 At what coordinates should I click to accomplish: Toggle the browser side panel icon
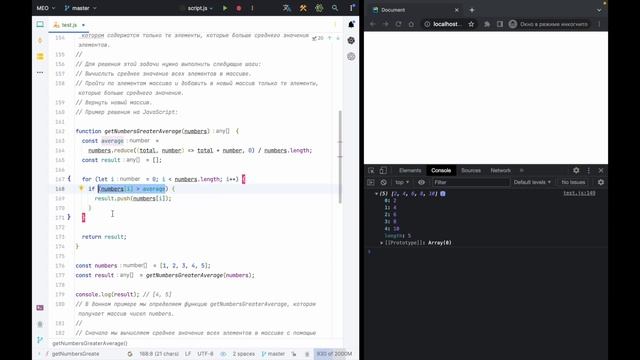pos(500,24)
